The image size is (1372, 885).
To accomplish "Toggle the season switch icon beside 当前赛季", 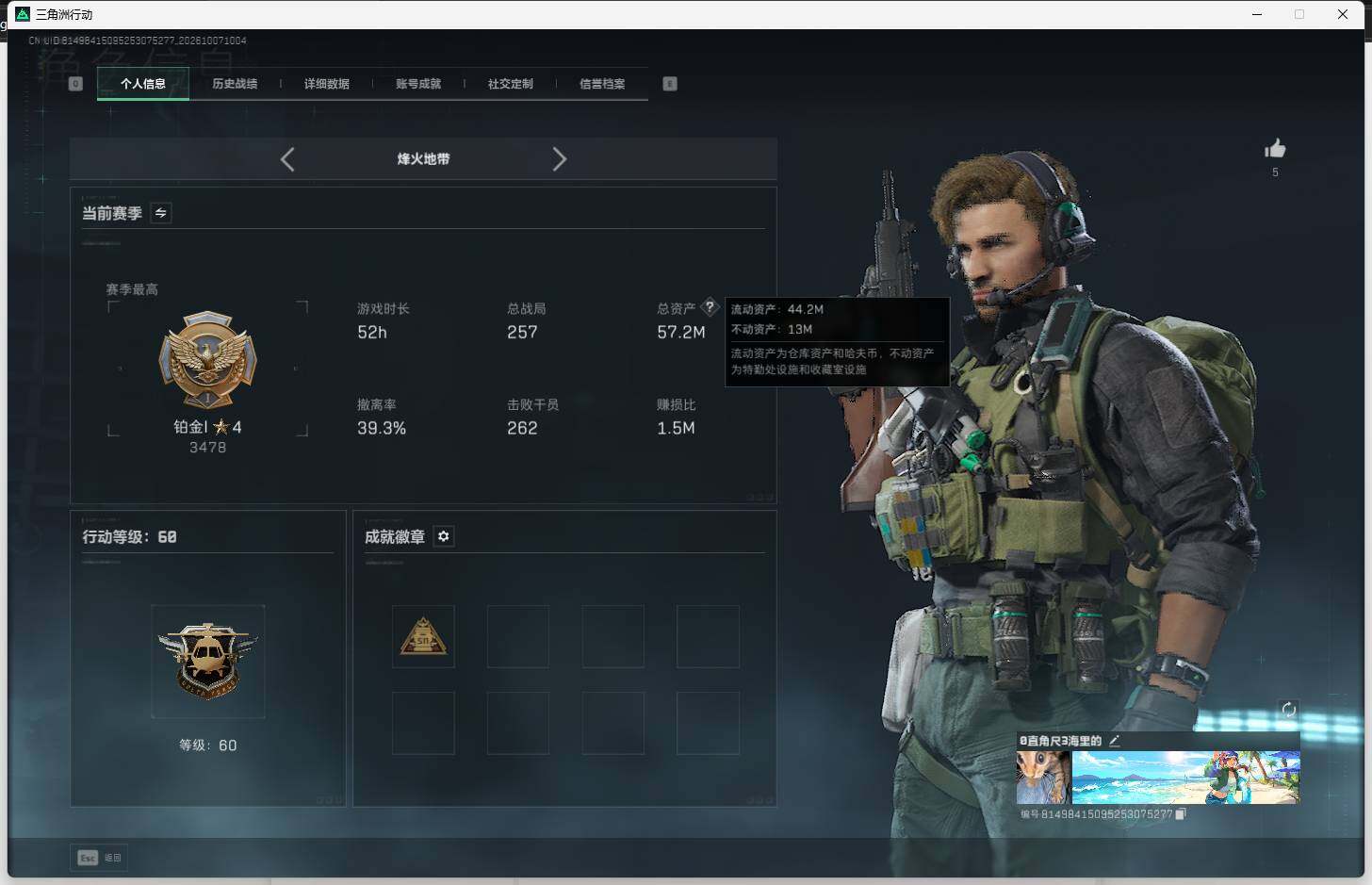I will pos(161,213).
